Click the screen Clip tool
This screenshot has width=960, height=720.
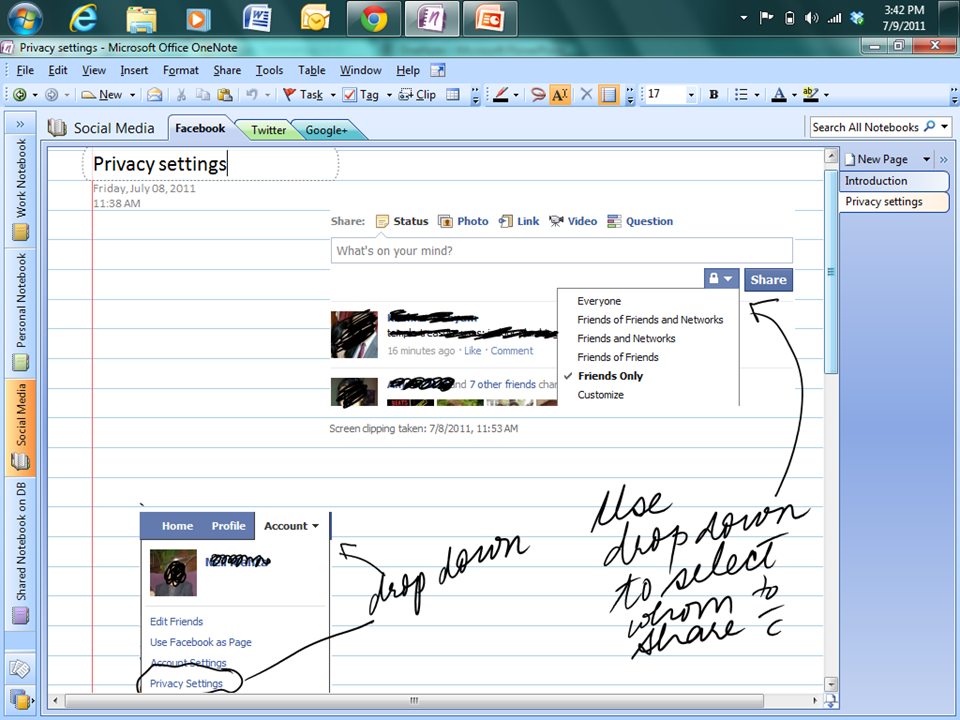[417, 94]
